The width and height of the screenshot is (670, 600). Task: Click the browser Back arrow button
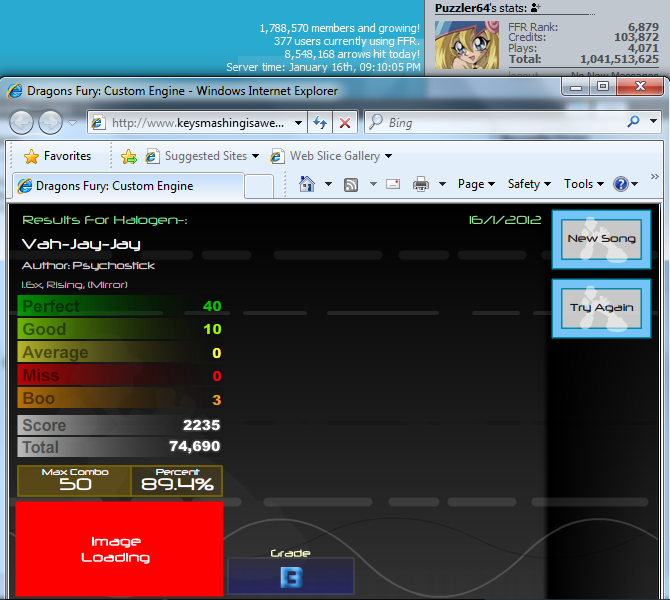[22, 123]
